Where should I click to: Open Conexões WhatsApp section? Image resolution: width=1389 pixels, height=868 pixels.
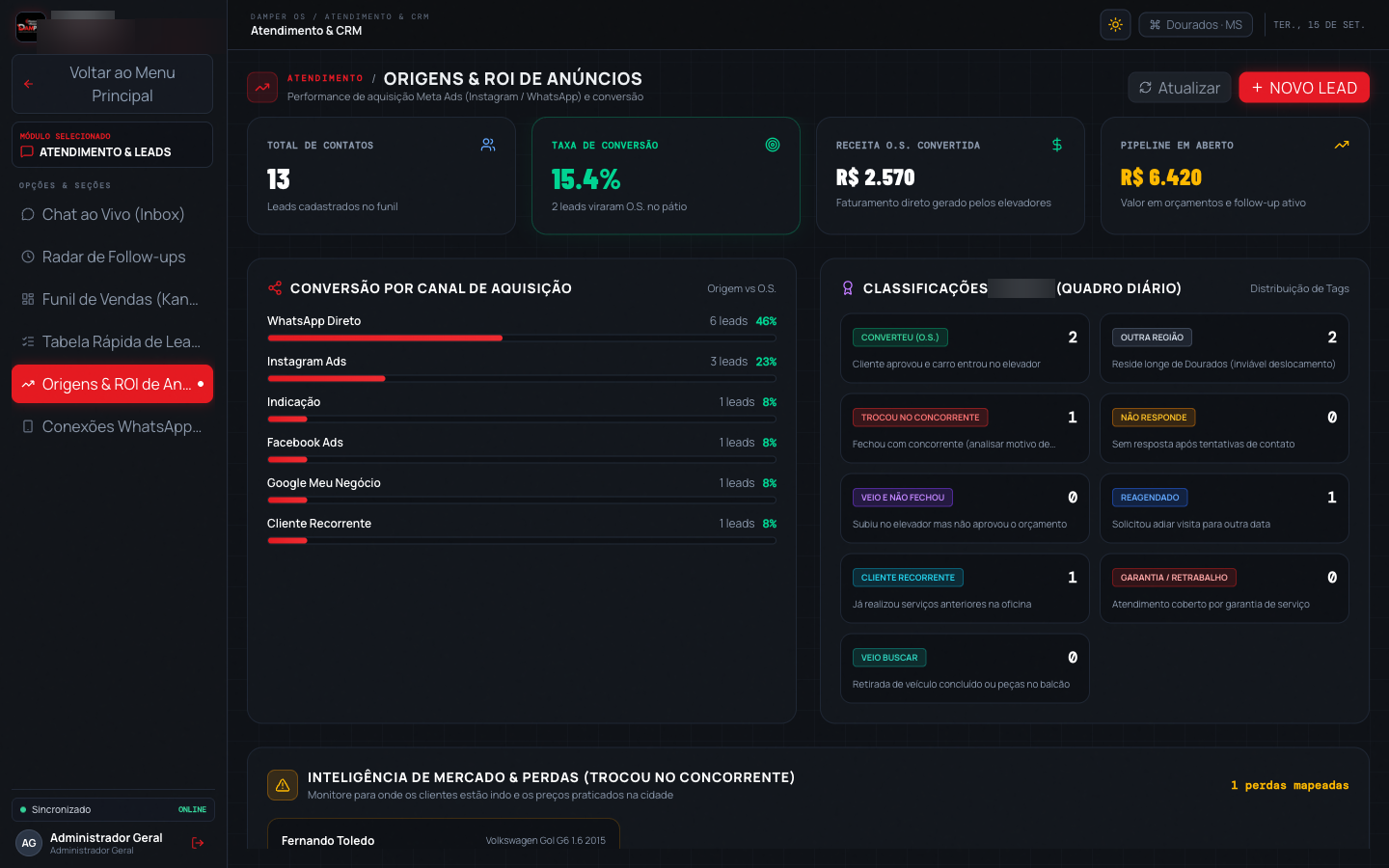tap(112, 426)
